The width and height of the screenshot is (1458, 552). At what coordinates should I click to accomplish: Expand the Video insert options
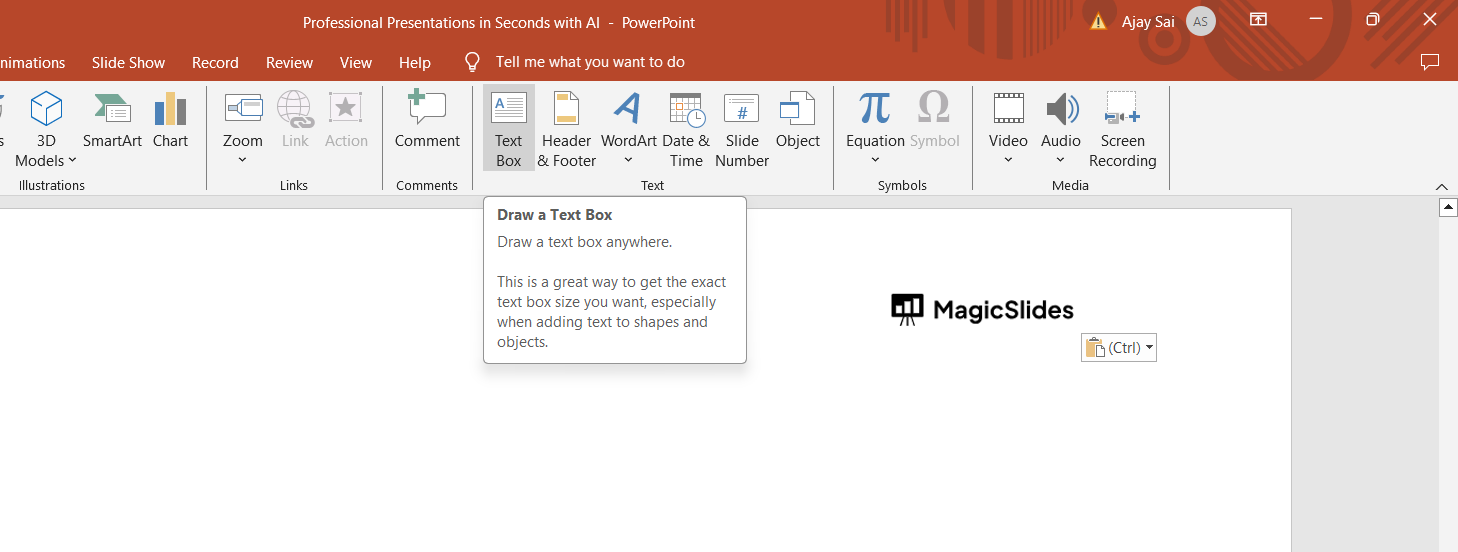(x=1008, y=160)
